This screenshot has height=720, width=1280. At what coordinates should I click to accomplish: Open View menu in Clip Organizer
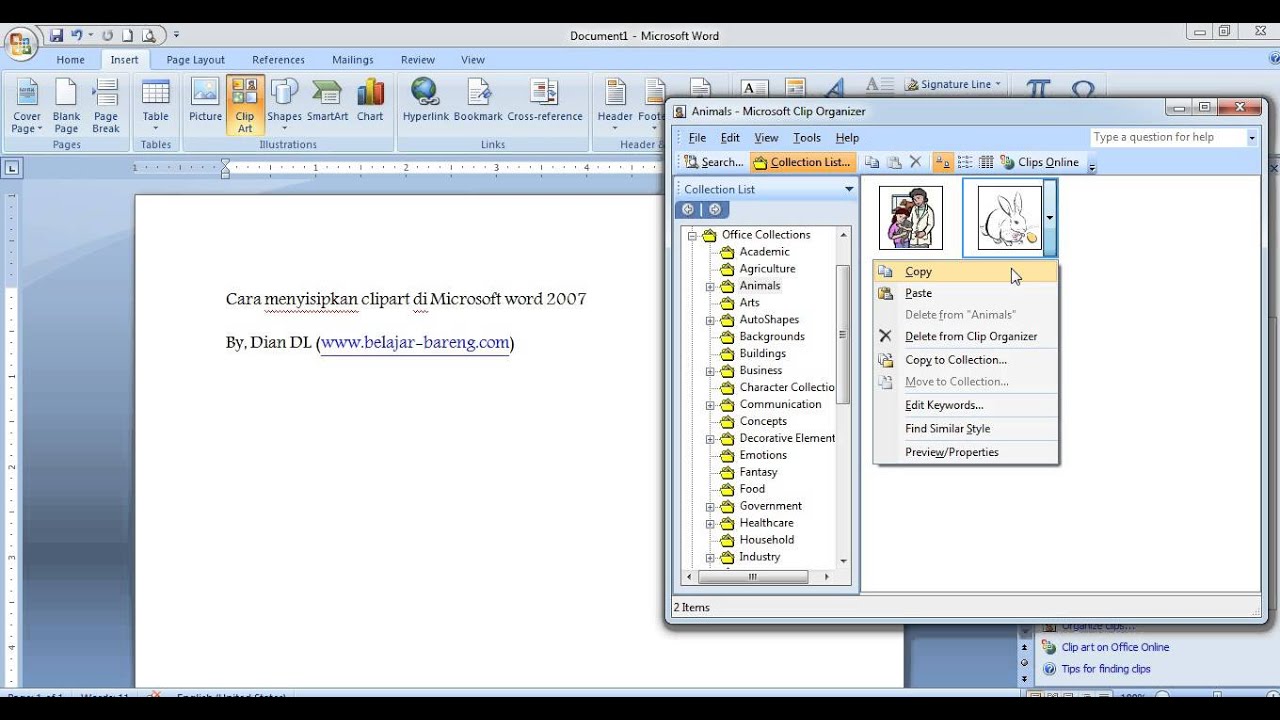(x=766, y=138)
